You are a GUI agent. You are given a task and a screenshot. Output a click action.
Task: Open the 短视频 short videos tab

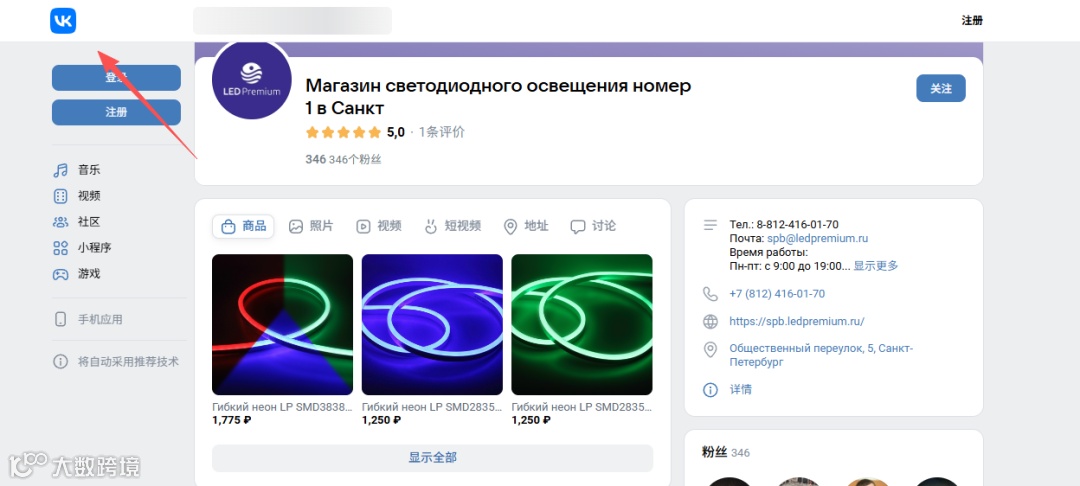[x=452, y=226]
